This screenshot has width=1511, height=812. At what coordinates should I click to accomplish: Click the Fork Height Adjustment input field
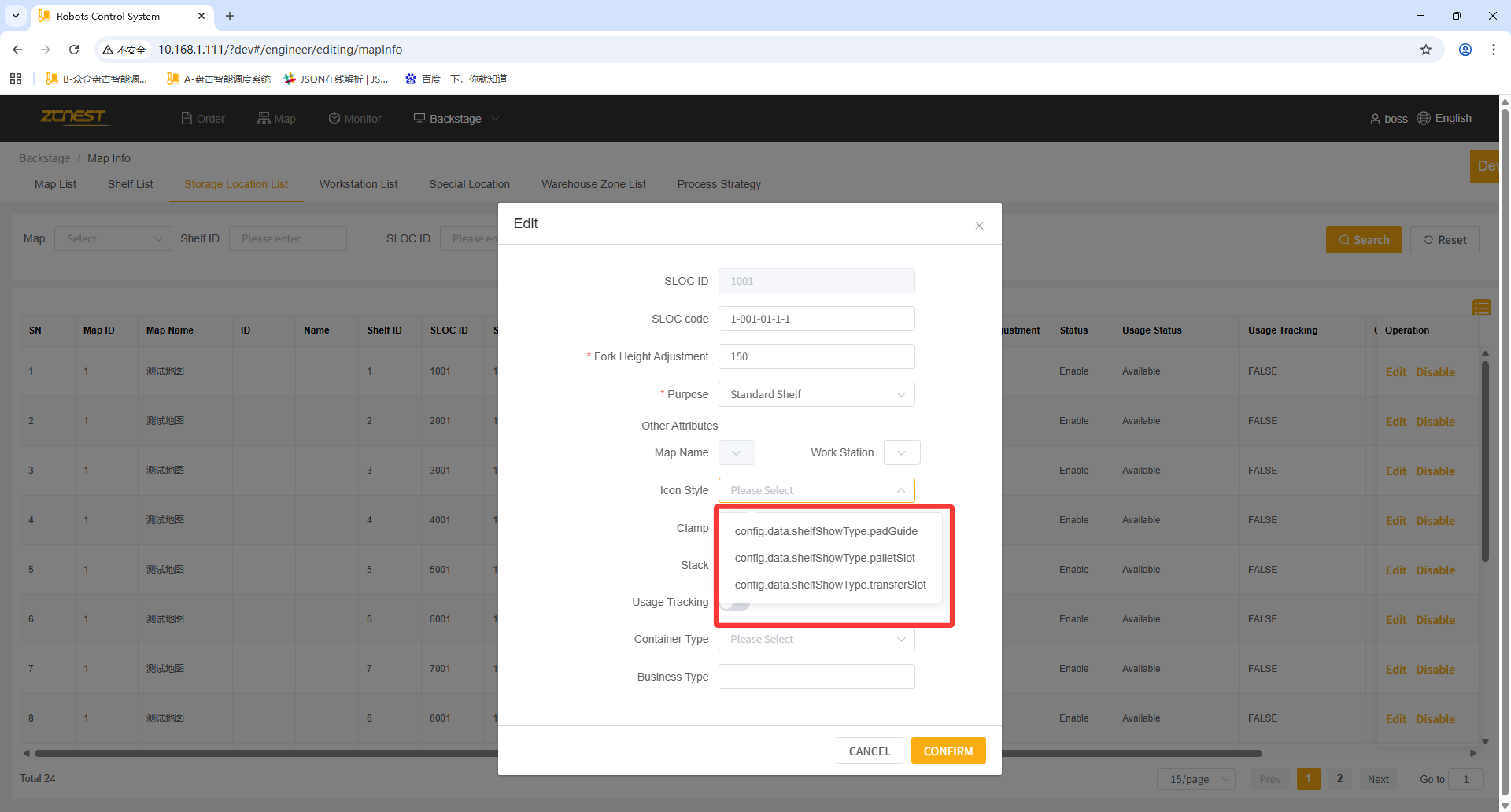pos(816,356)
